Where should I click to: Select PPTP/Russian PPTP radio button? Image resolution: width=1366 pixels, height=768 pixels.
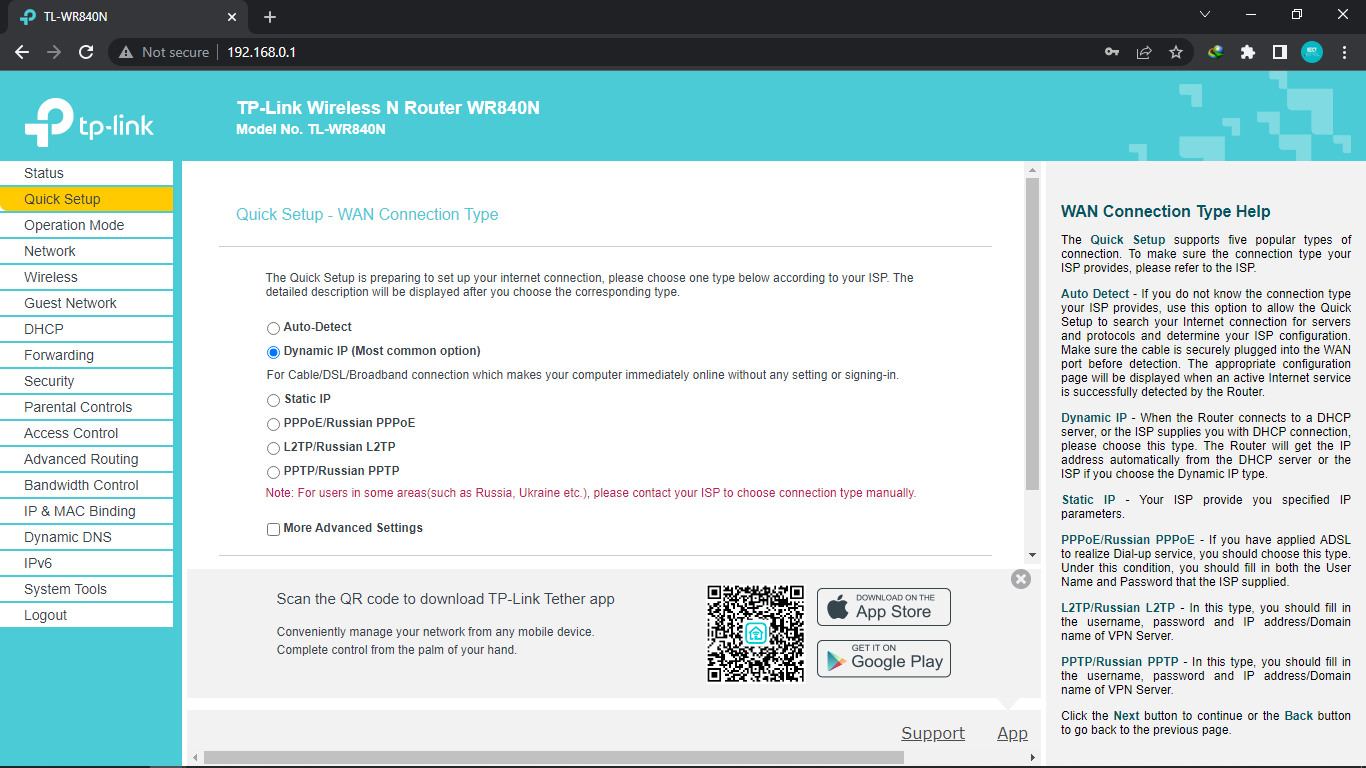273,472
